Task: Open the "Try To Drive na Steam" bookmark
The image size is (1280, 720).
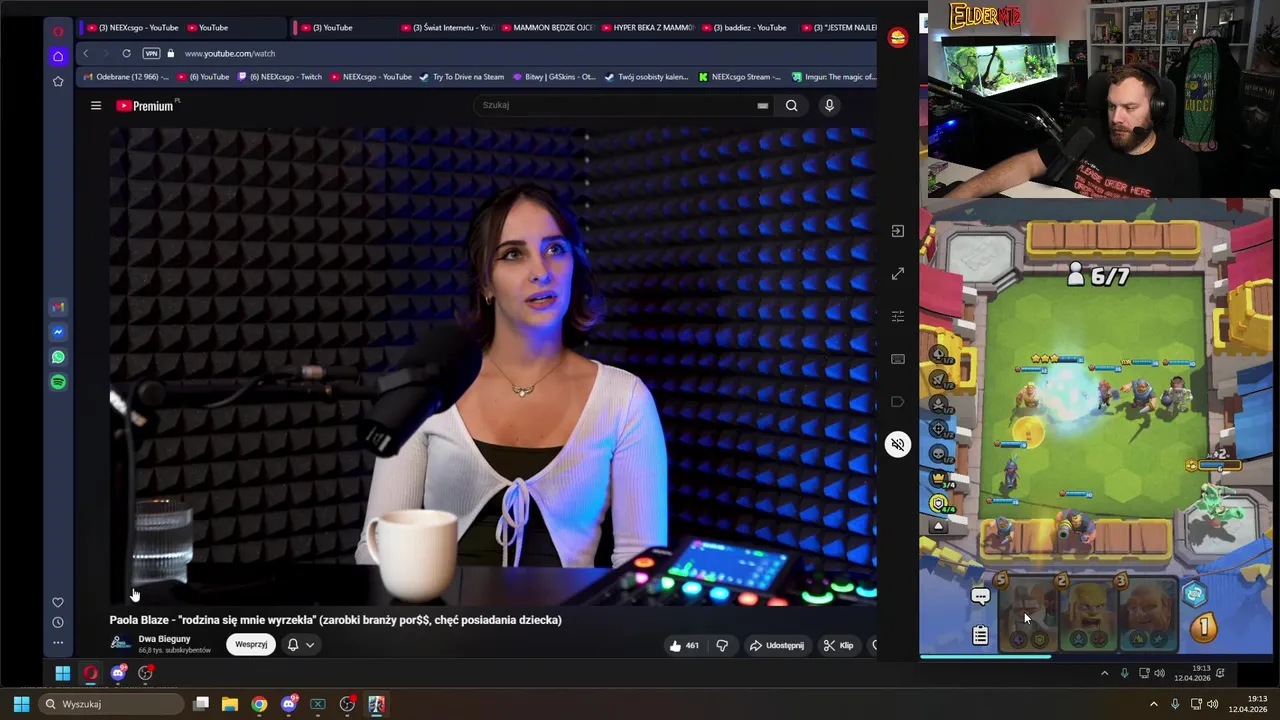Action: tap(461, 77)
